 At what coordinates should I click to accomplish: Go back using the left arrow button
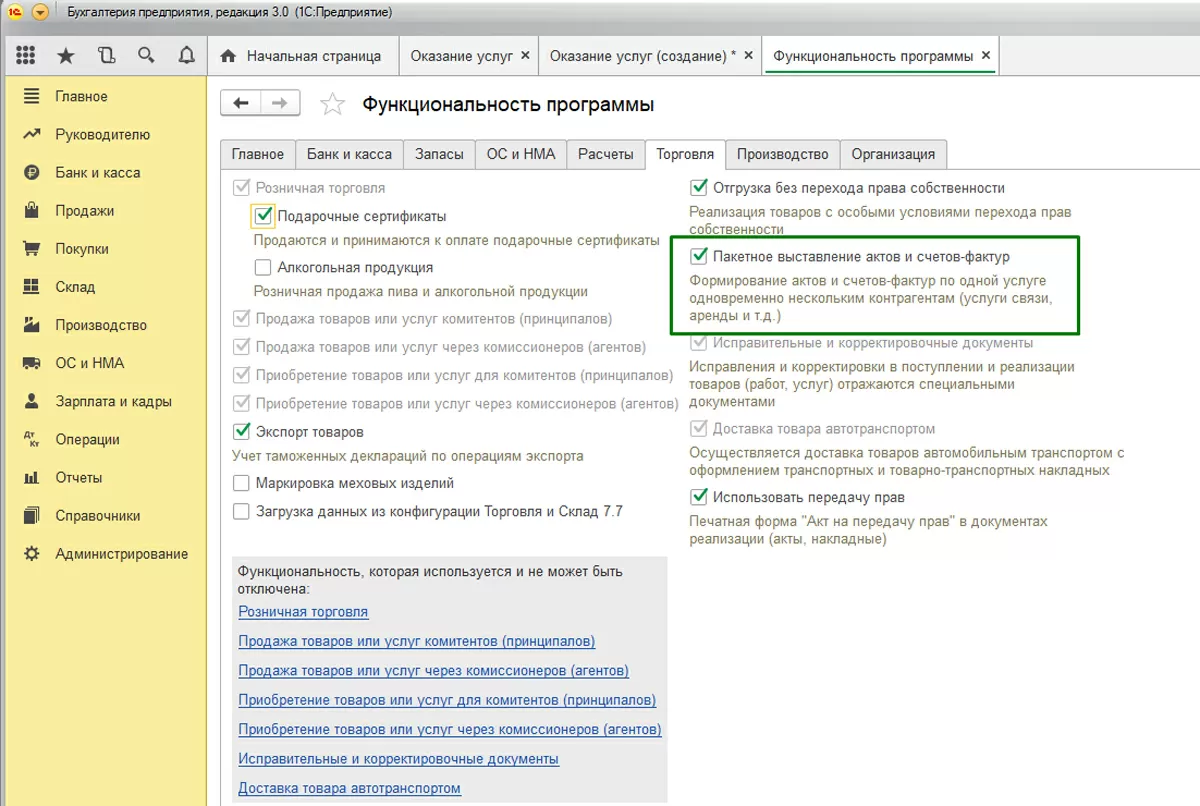(x=240, y=103)
